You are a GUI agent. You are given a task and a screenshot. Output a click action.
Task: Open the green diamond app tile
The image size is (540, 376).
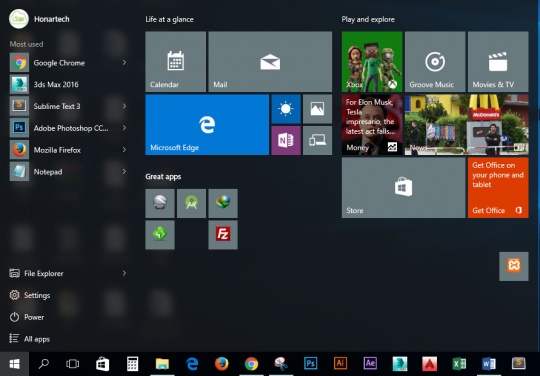tap(160, 235)
